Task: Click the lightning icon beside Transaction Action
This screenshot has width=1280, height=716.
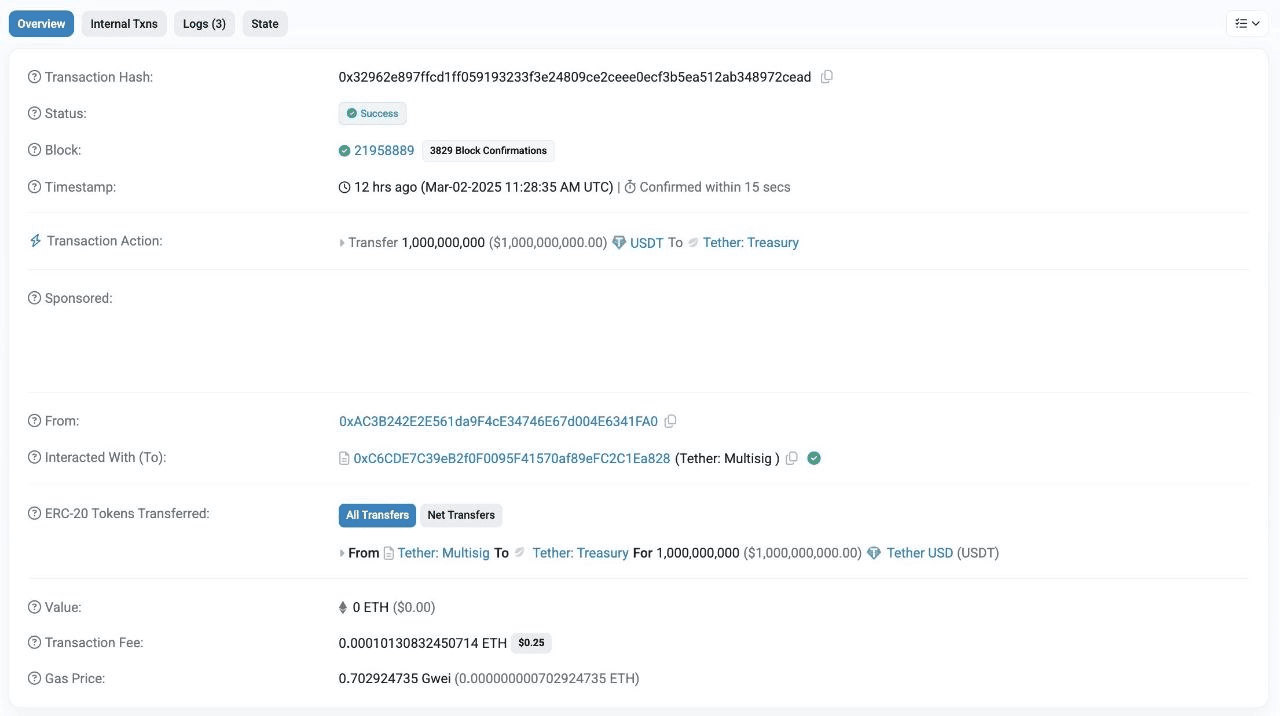Action: pyautogui.click(x=36, y=241)
